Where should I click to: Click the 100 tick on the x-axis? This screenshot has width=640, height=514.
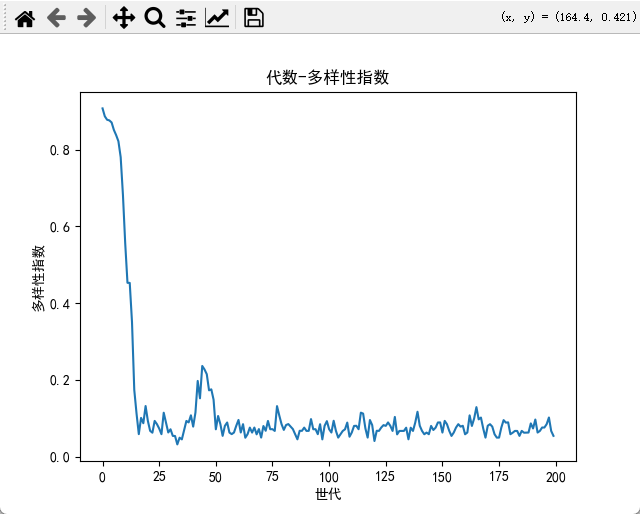(329, 477)
